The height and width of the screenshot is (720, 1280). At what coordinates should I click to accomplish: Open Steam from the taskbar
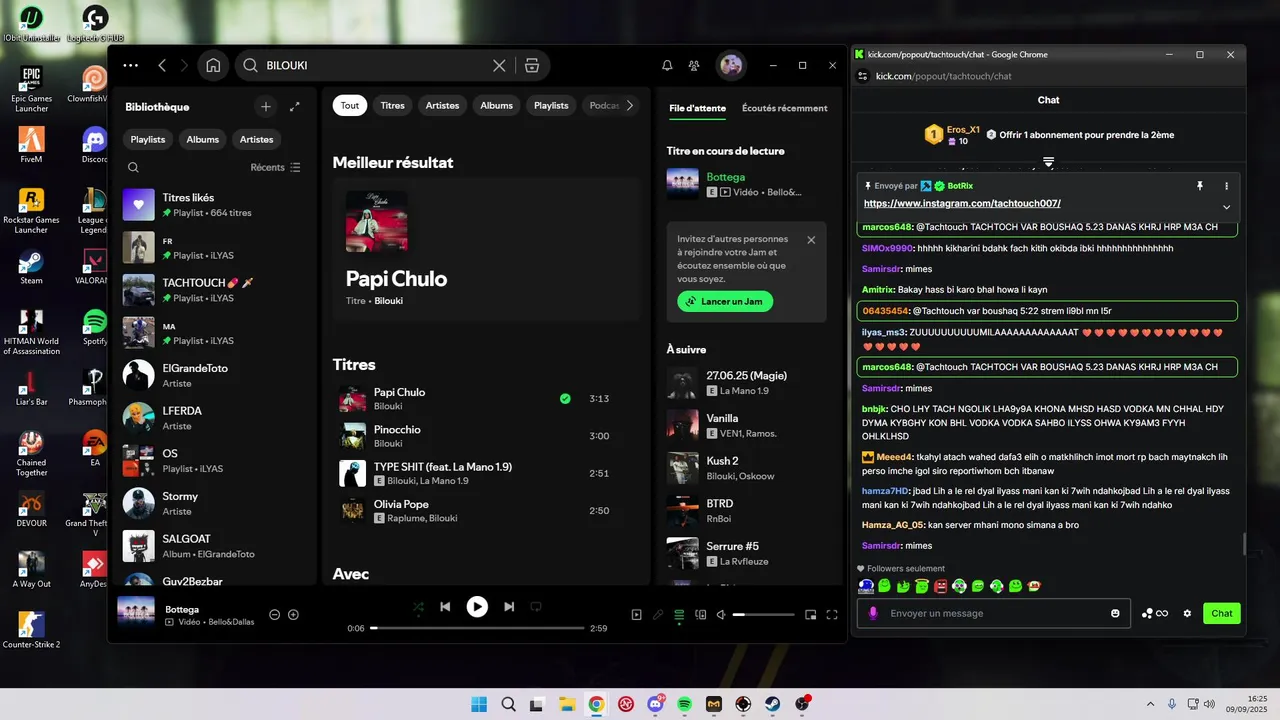(773, 704)
